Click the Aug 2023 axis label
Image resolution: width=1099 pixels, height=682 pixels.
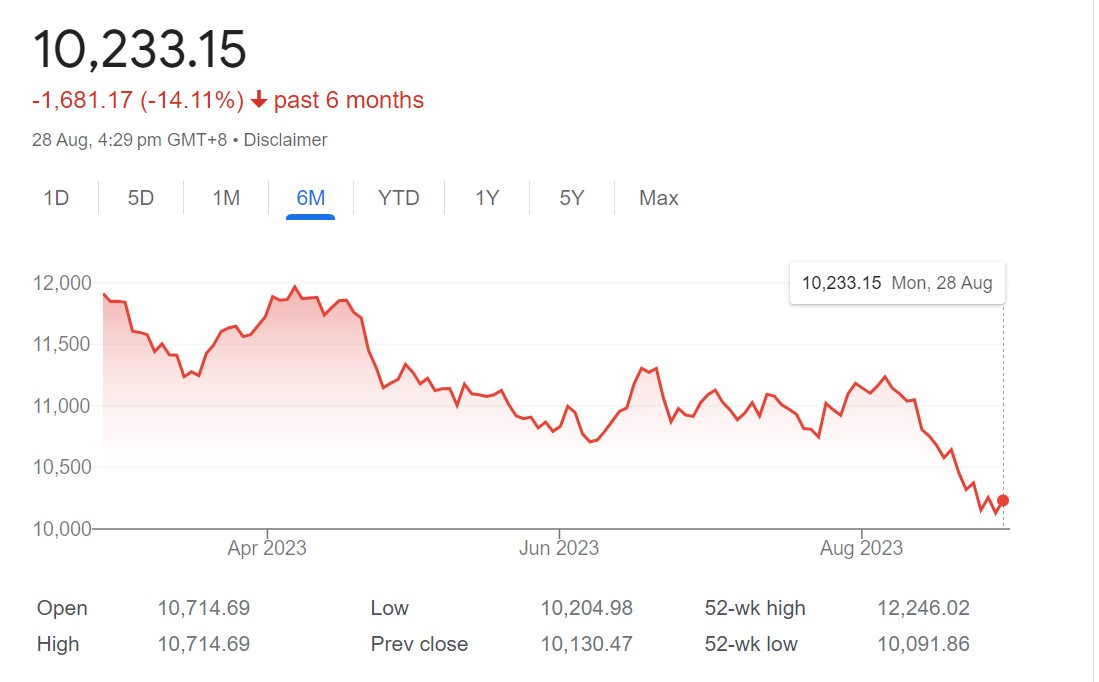pyautogui.click(x=861, y=548)
